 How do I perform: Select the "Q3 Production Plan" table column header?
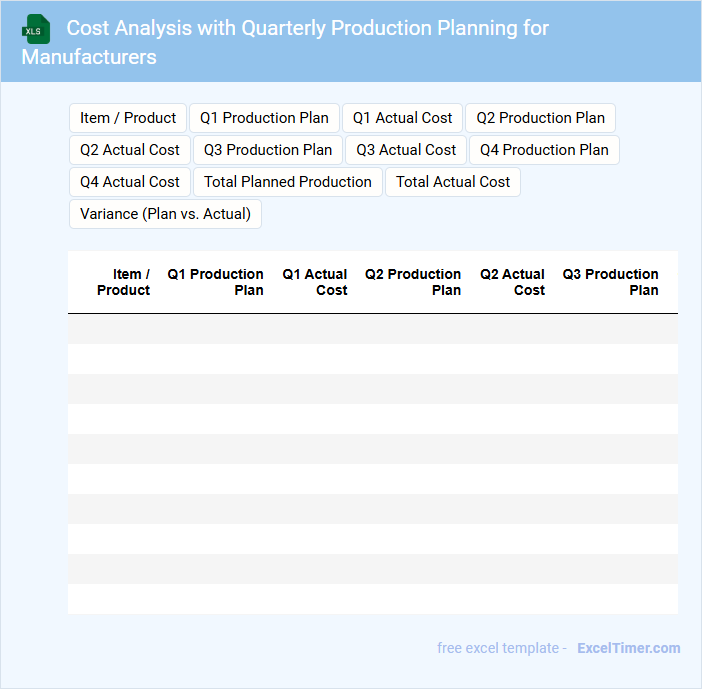click(611, 282)
